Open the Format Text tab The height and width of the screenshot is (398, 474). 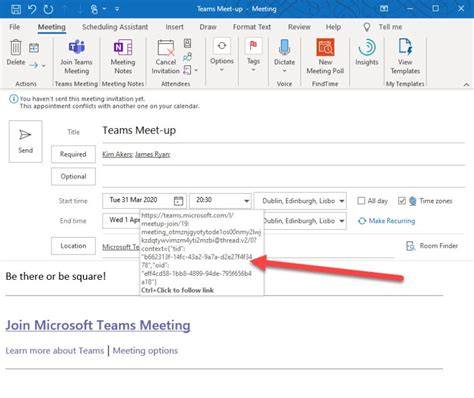(252, 27)
